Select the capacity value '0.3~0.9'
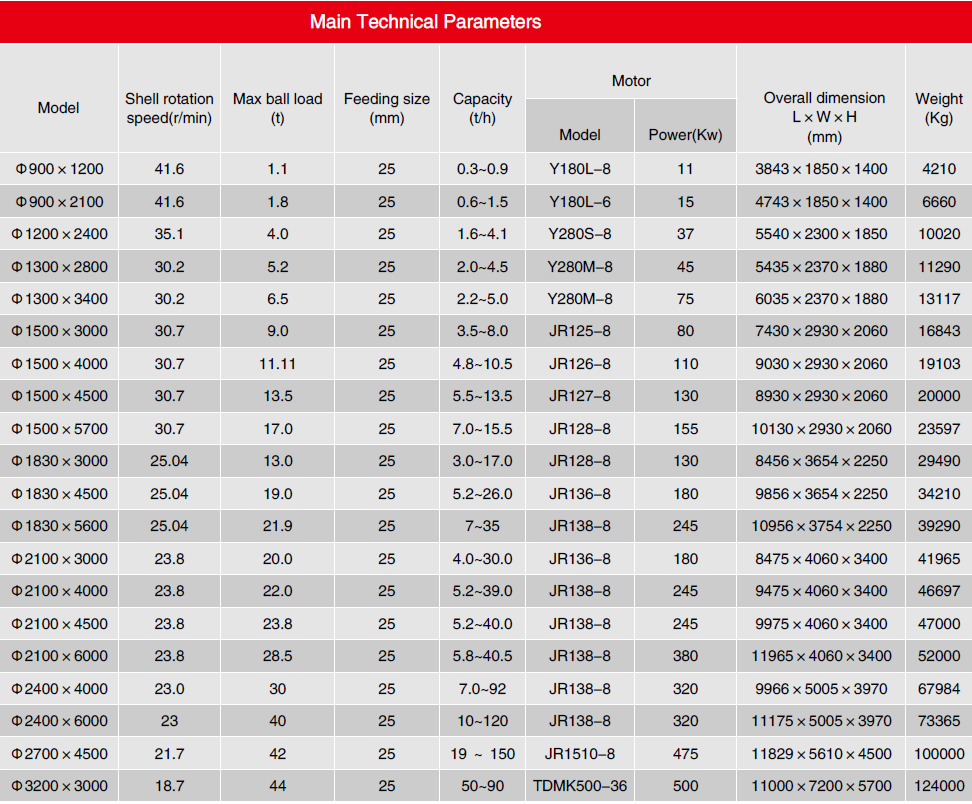Viewport: 972px width, 804px height. 482,169
